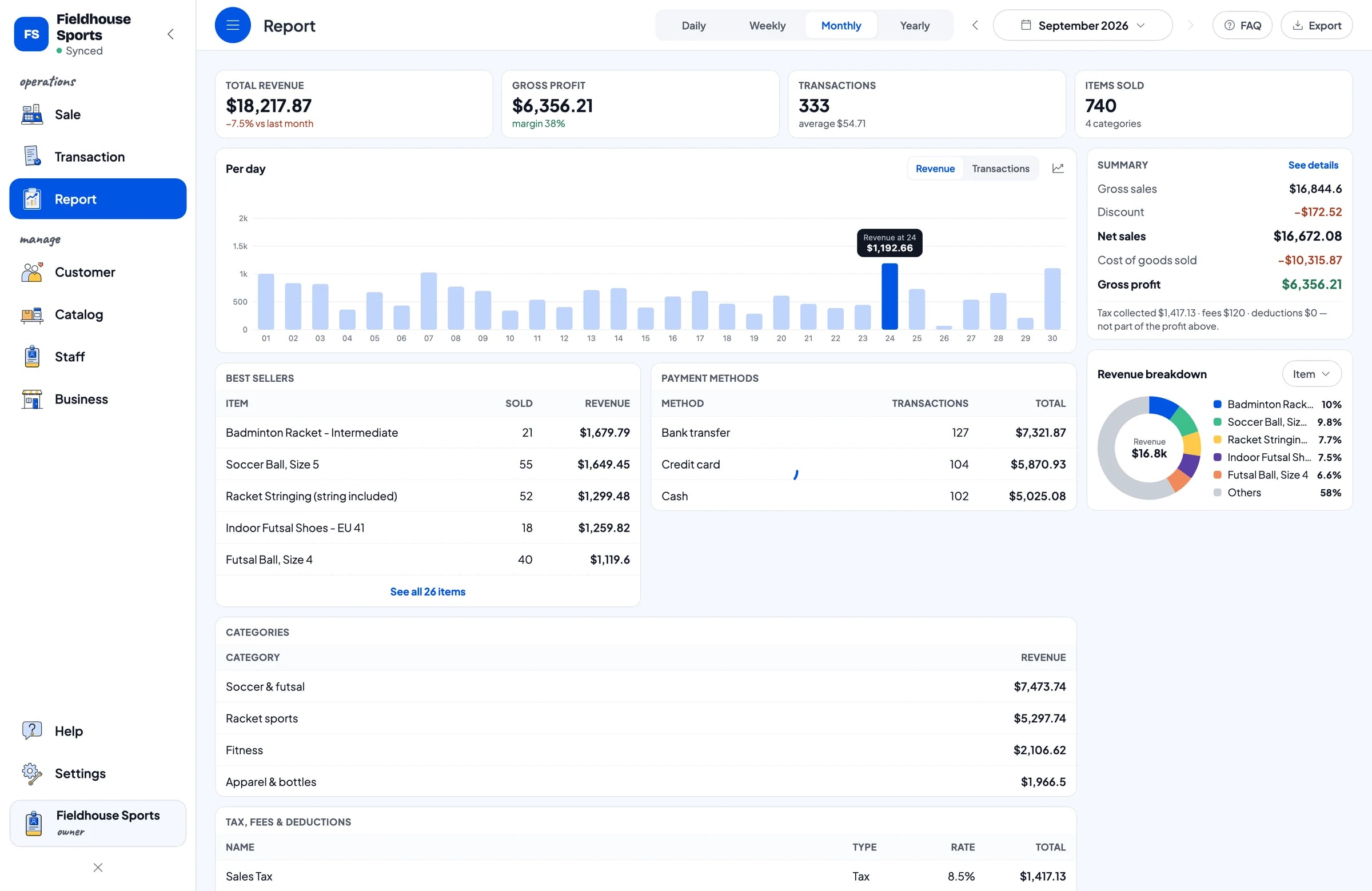Image resolution: width=1372 pixels, height=891 pixels.
Task: Open the Business storefront icon
Action: pyautogui.click(x=31, y=399)
